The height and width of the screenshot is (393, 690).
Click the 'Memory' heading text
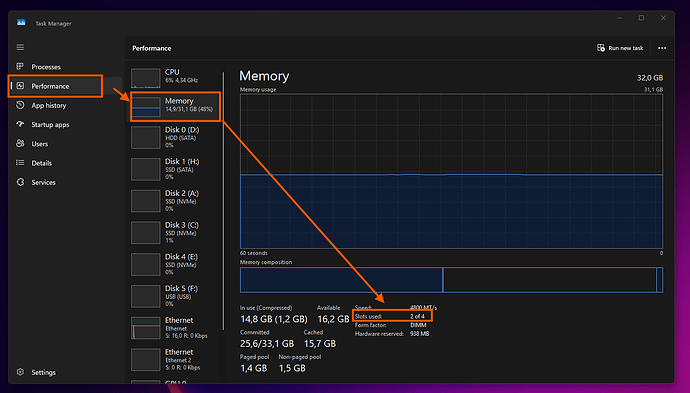tap(264, 76)
